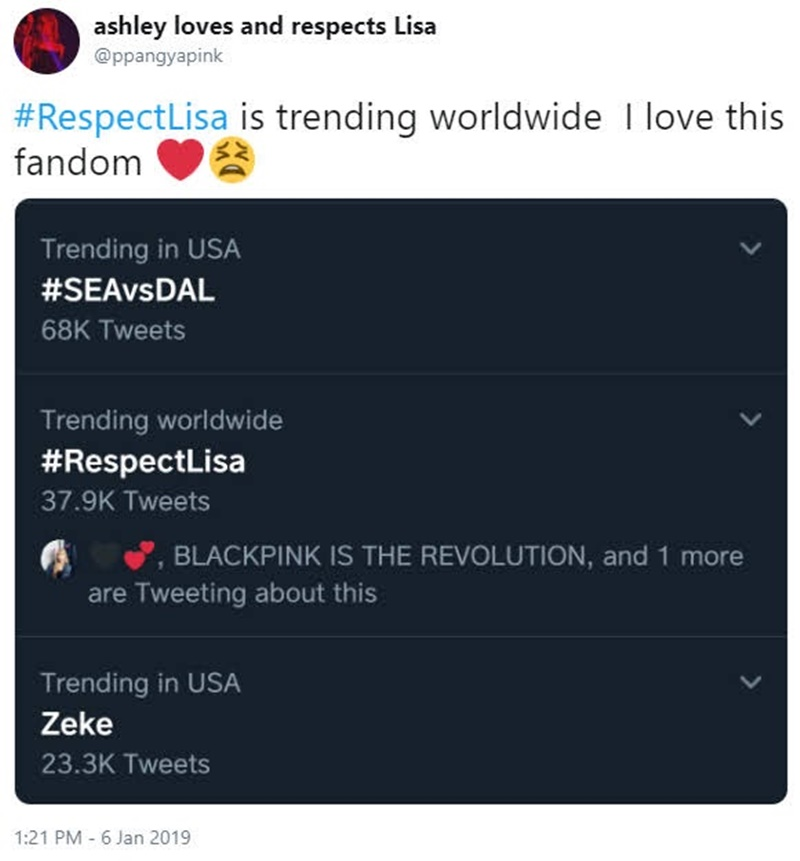Open the display name 'ashley loves and respects Lisa'
Image resolution: width=800 pixels, height=861 pixels.
tap(265, 26)
